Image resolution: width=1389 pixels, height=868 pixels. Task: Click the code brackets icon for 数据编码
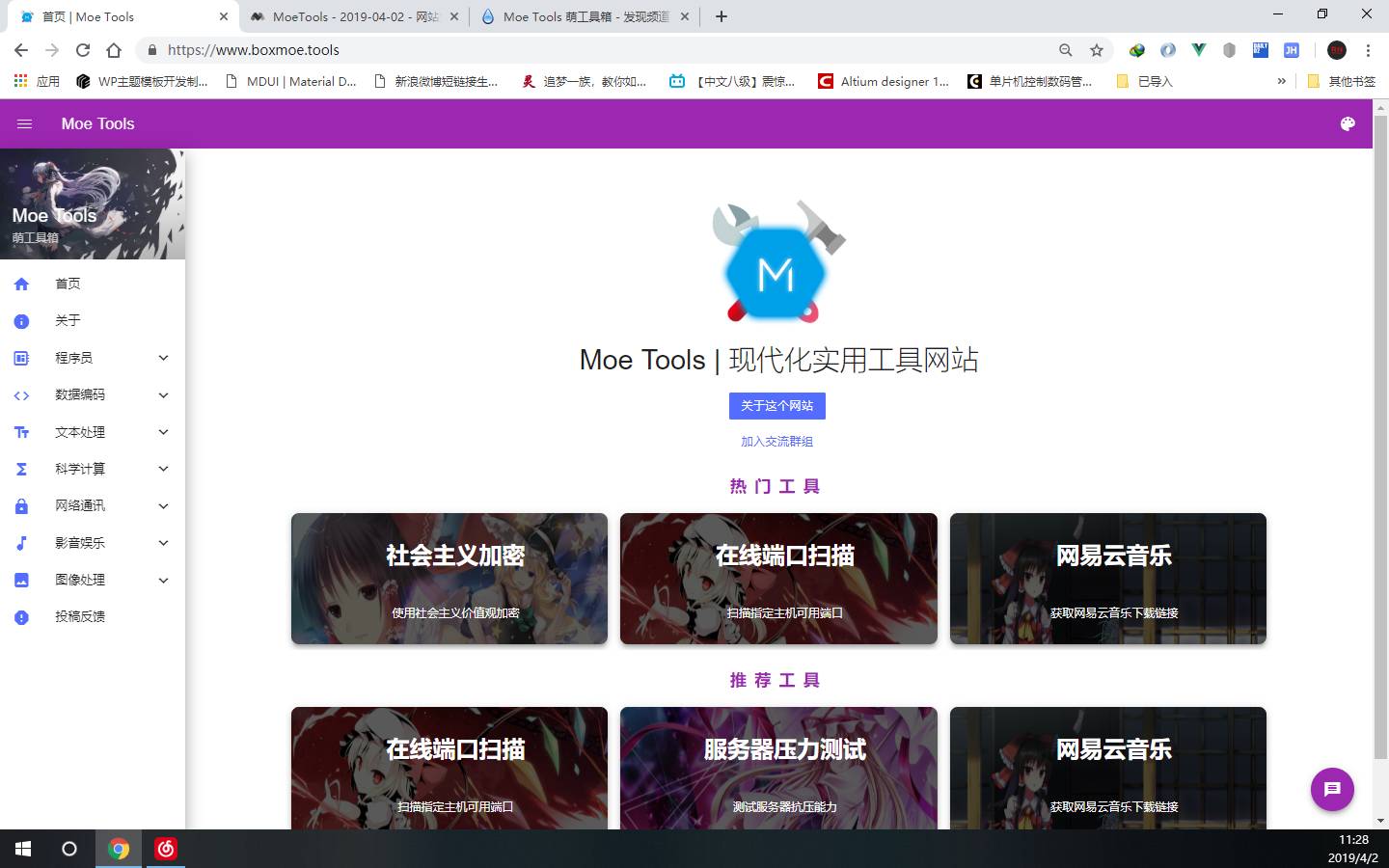(21, 395)
